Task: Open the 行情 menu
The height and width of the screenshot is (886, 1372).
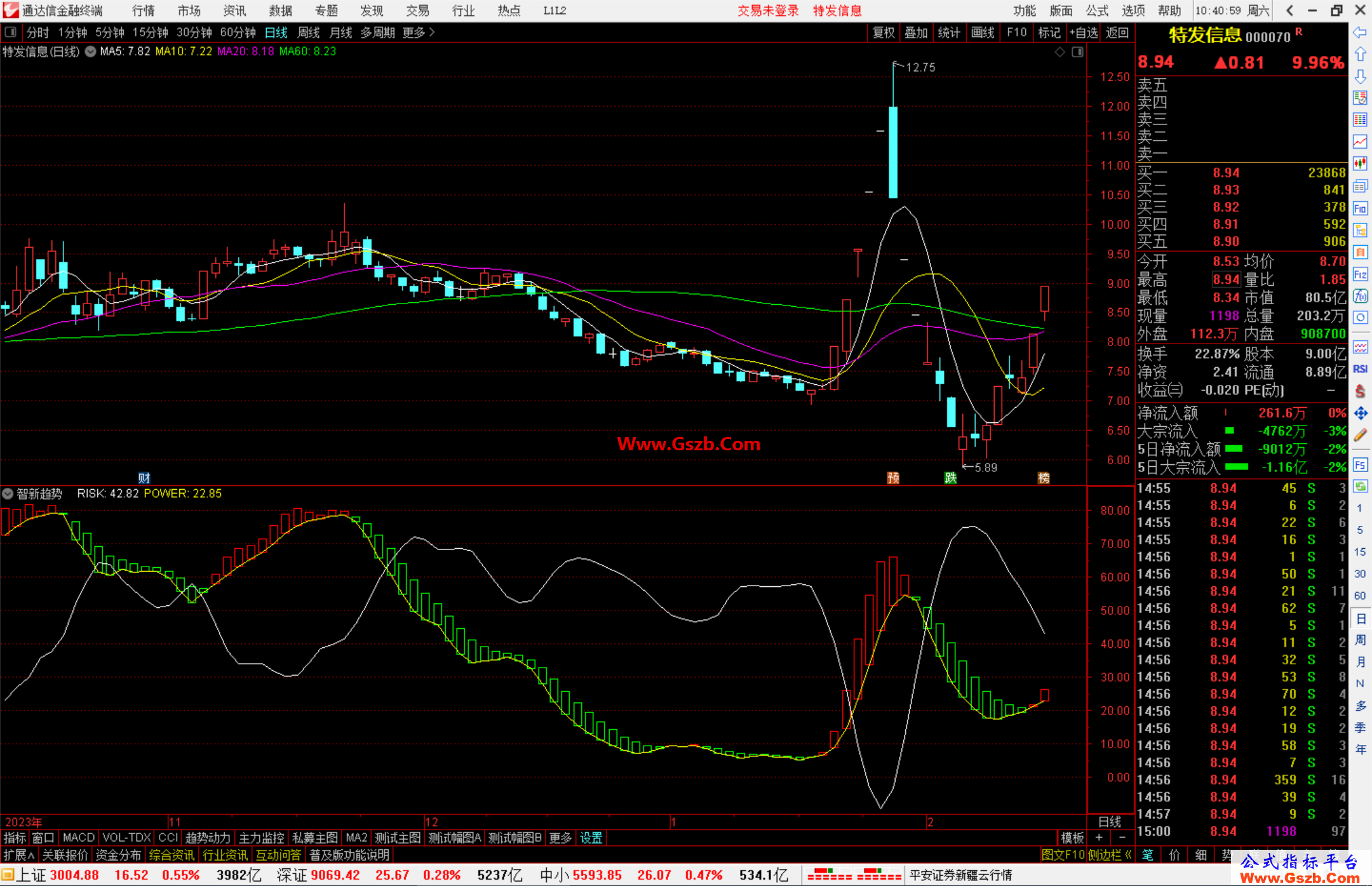Action: (x=144, y=10)
